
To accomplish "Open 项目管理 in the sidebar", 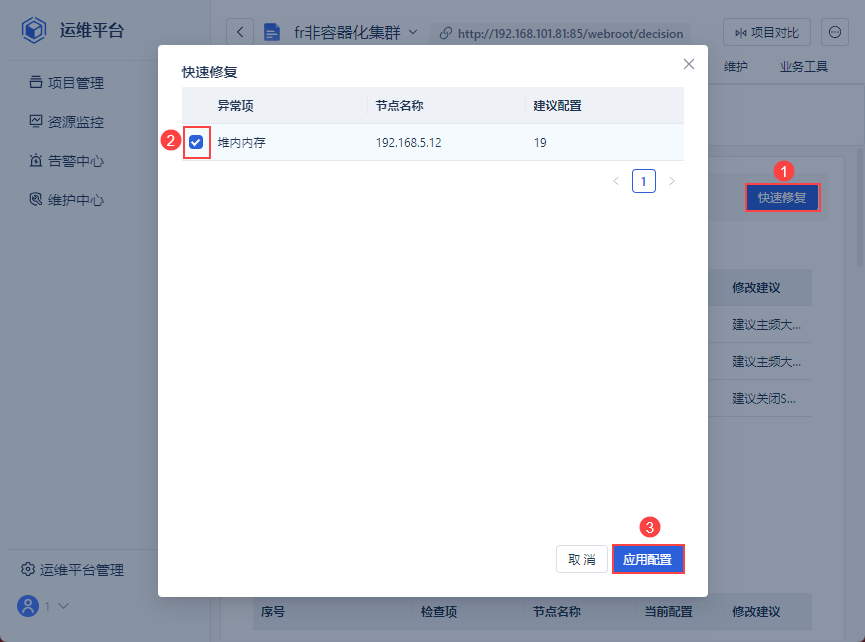I will (66, 83).
